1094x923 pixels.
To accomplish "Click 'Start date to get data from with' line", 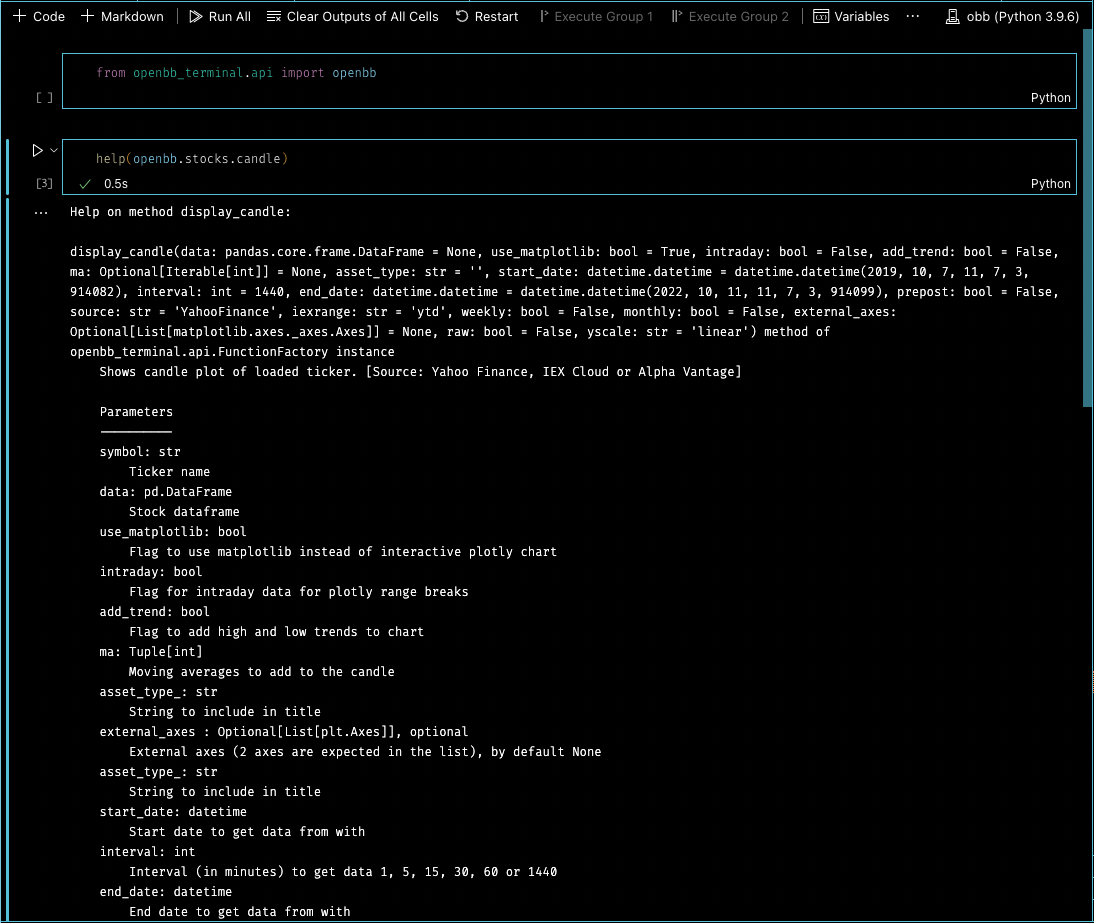I will tap(247, 832).
